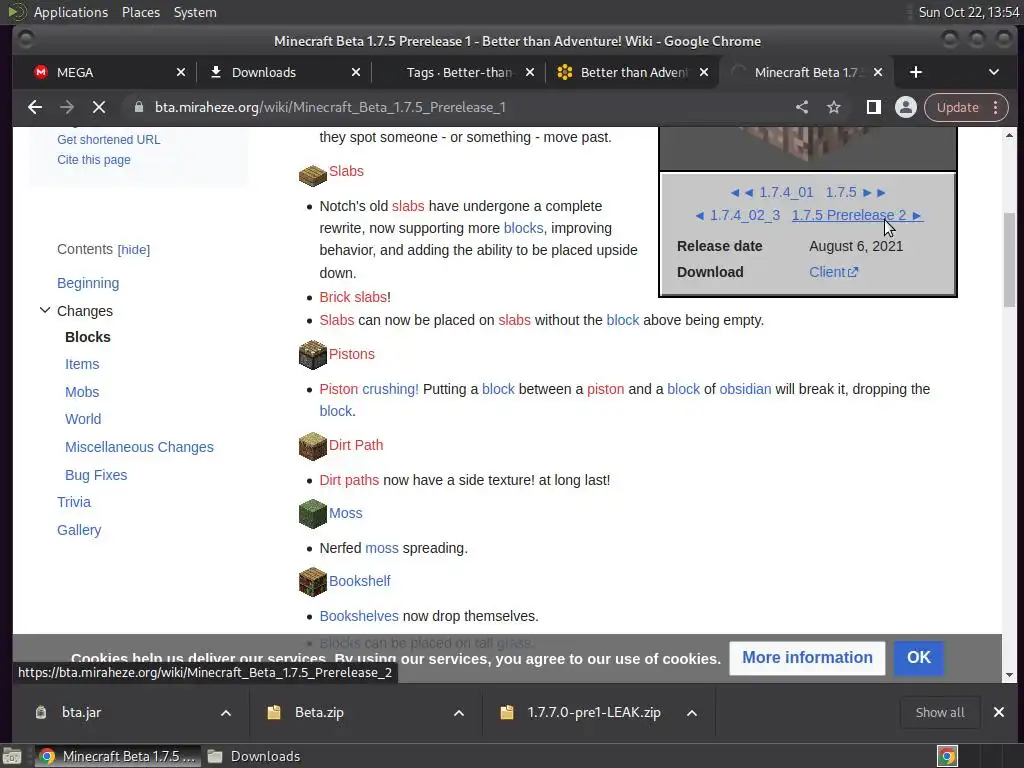Open the Places menu

click(140, 12)
